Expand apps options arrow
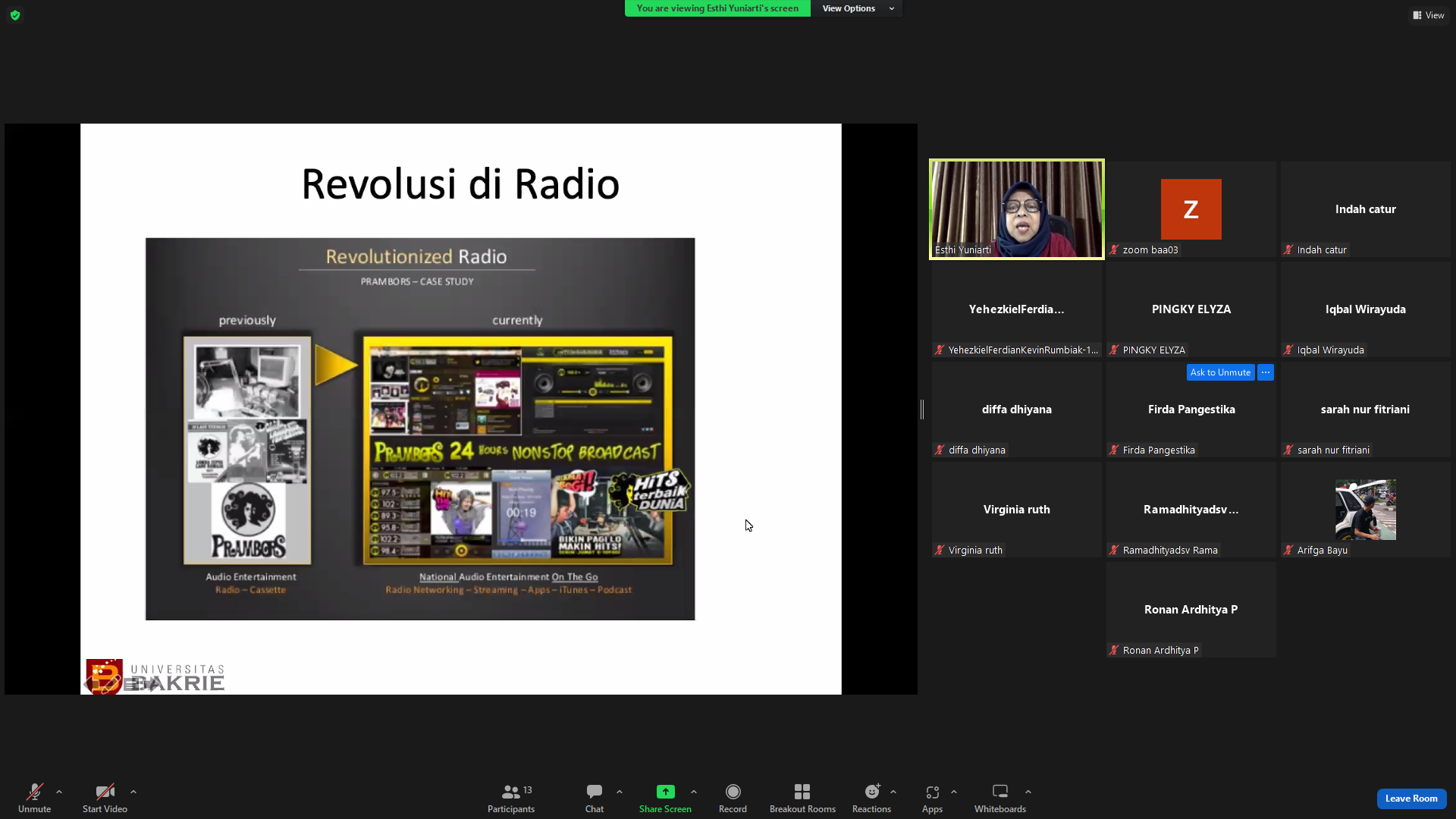This screenshot has height=819, width=1456. (954, 792)
